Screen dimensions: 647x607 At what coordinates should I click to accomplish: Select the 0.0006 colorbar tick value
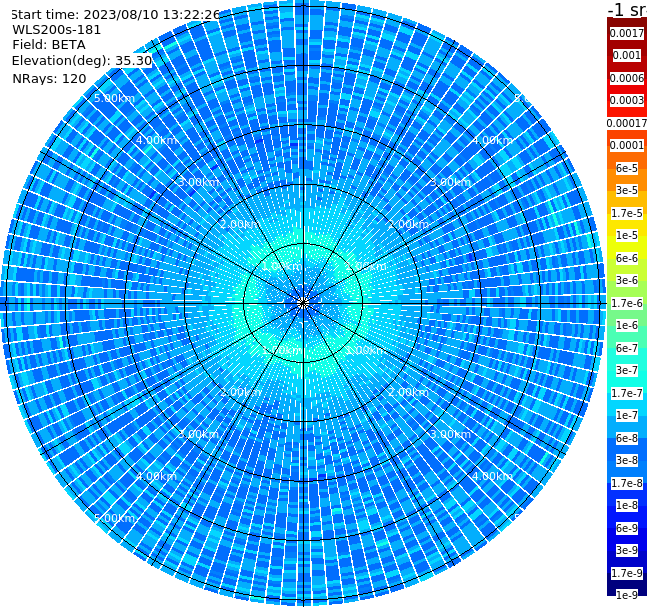pos(627,78)
